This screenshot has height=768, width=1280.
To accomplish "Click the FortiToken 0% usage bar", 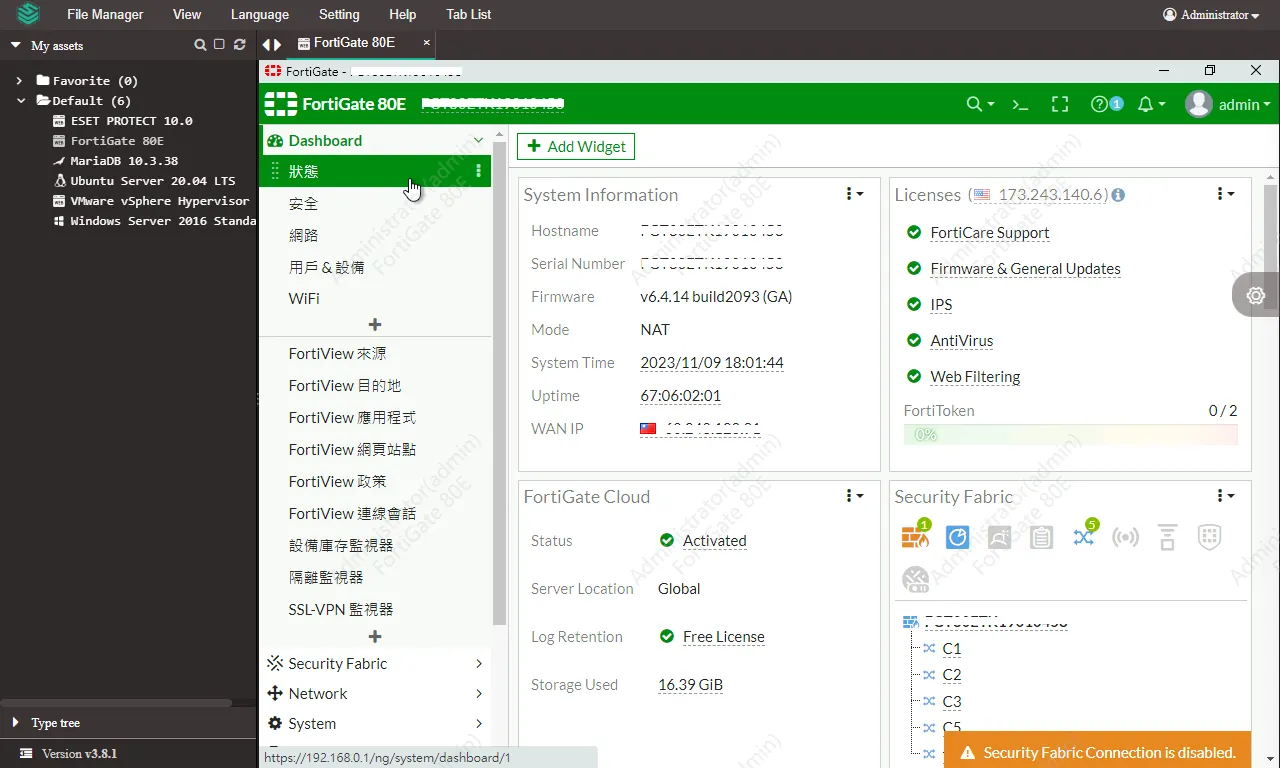I will coord(1071,434).
